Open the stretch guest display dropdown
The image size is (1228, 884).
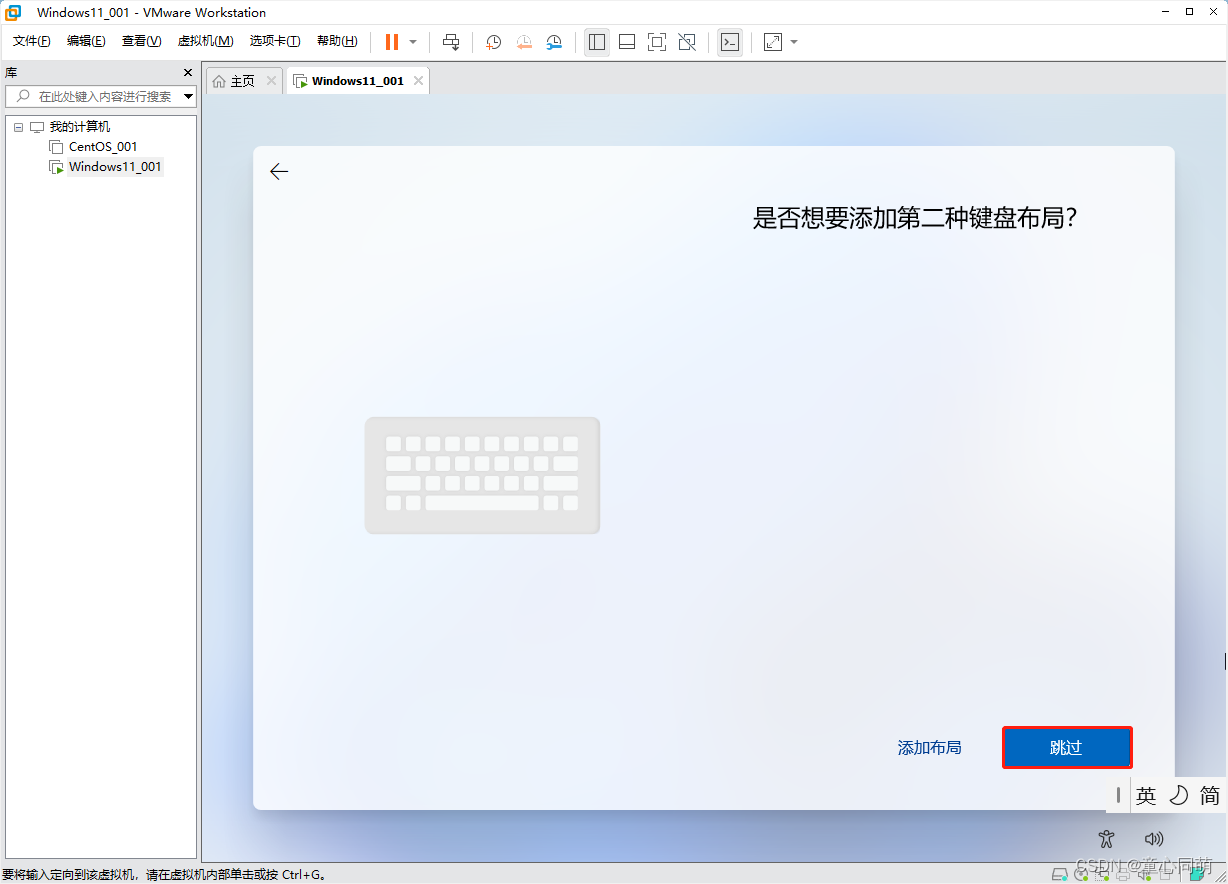click(x=790, y=41)
